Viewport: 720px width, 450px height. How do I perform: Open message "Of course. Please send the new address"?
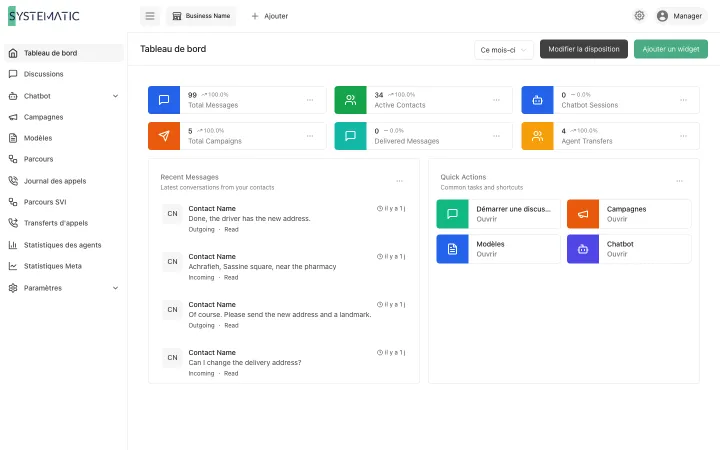point(284,315)
